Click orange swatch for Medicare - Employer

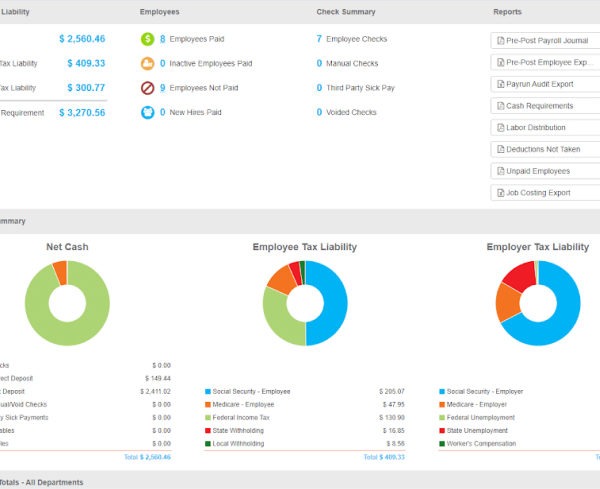442,404
